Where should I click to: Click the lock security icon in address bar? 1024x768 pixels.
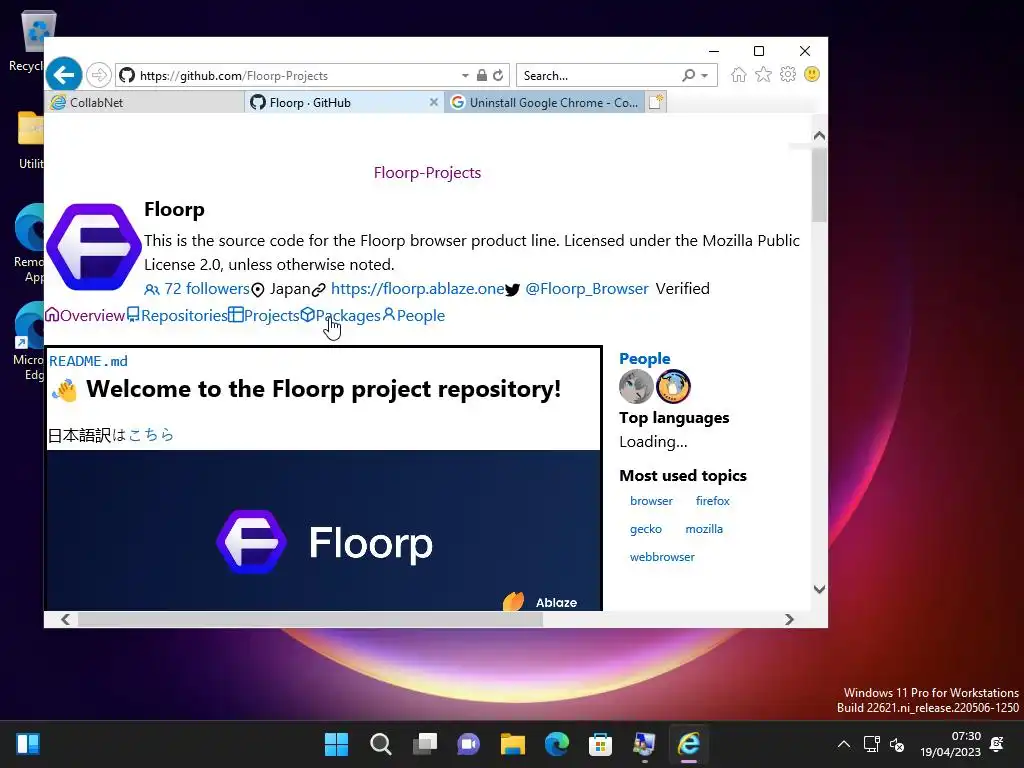tap(481, 75)
